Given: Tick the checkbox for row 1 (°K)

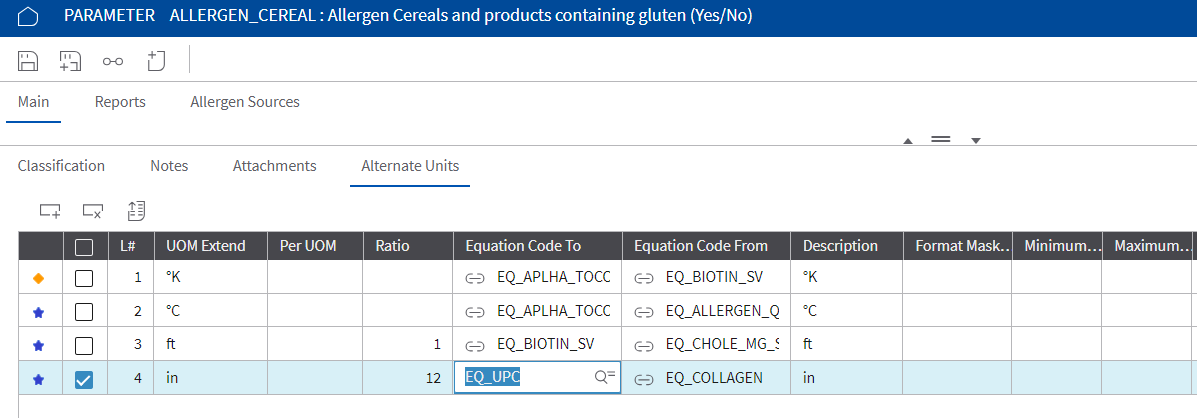Looking at the screenshot, I should tap(84, 278).
